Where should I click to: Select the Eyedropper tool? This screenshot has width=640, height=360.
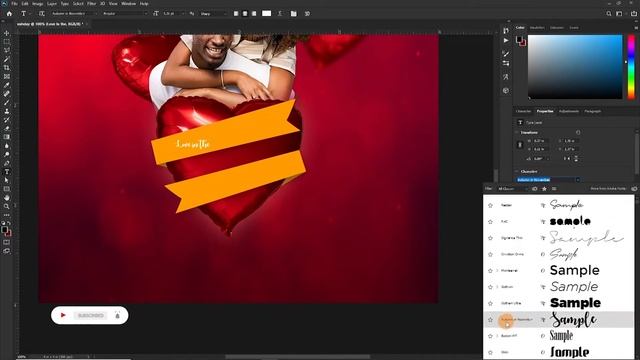tap(7, 85)
